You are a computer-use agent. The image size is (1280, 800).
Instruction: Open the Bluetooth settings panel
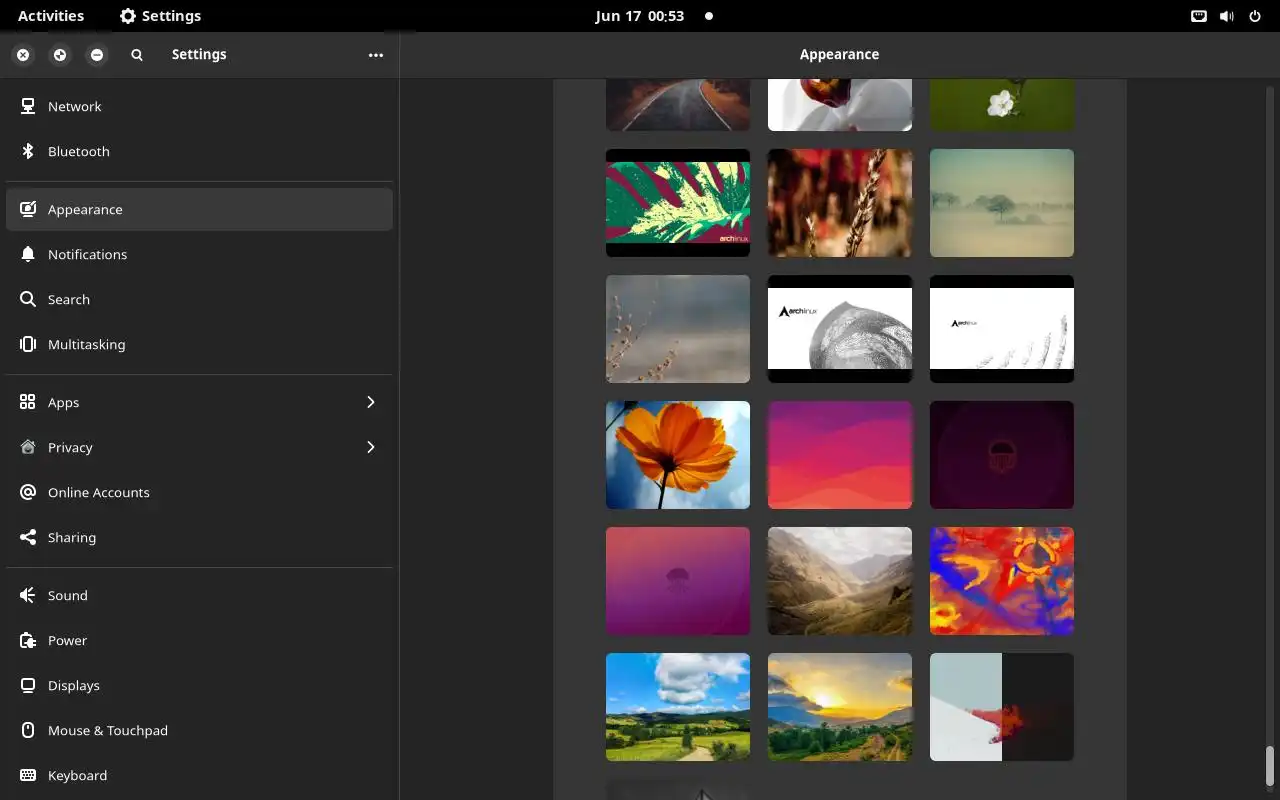pyautogui.click(x=199, y=151)
